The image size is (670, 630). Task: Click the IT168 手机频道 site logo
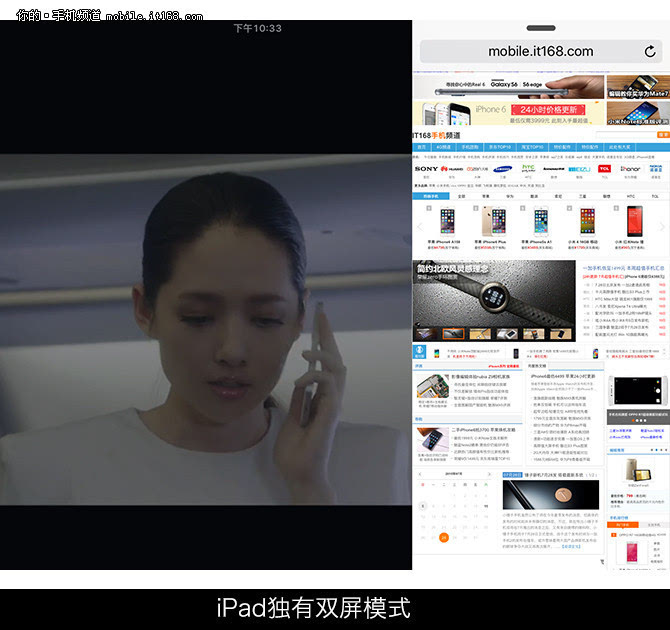click(436, 135)
